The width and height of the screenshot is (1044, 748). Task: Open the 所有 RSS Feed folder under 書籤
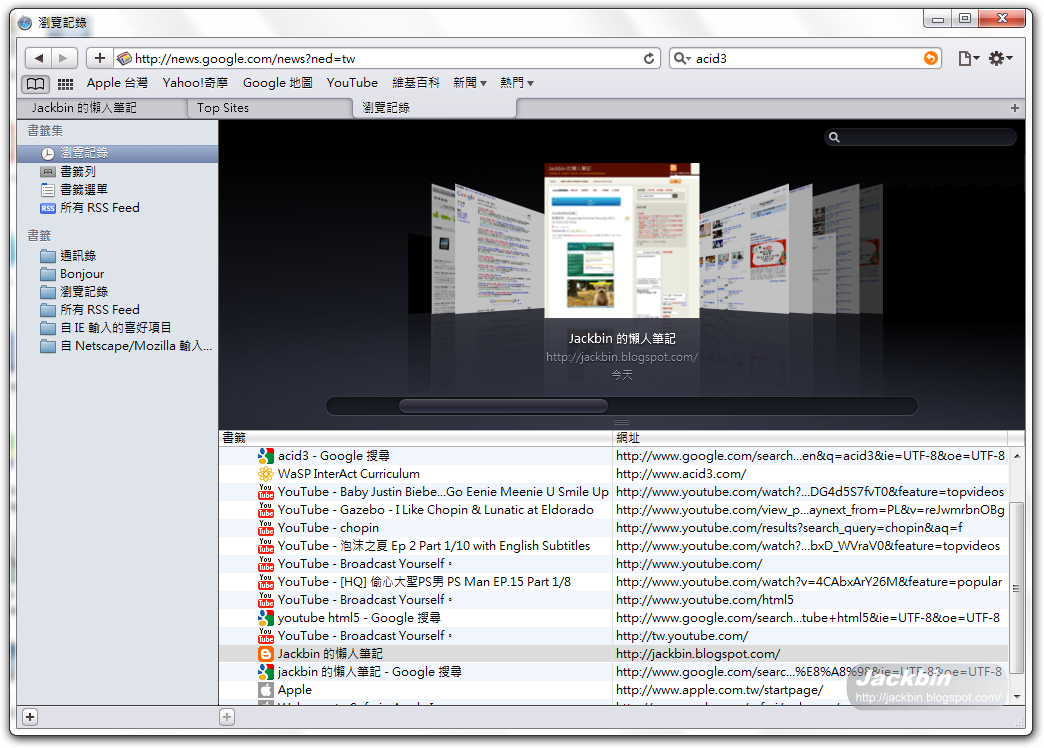(117, 310)
